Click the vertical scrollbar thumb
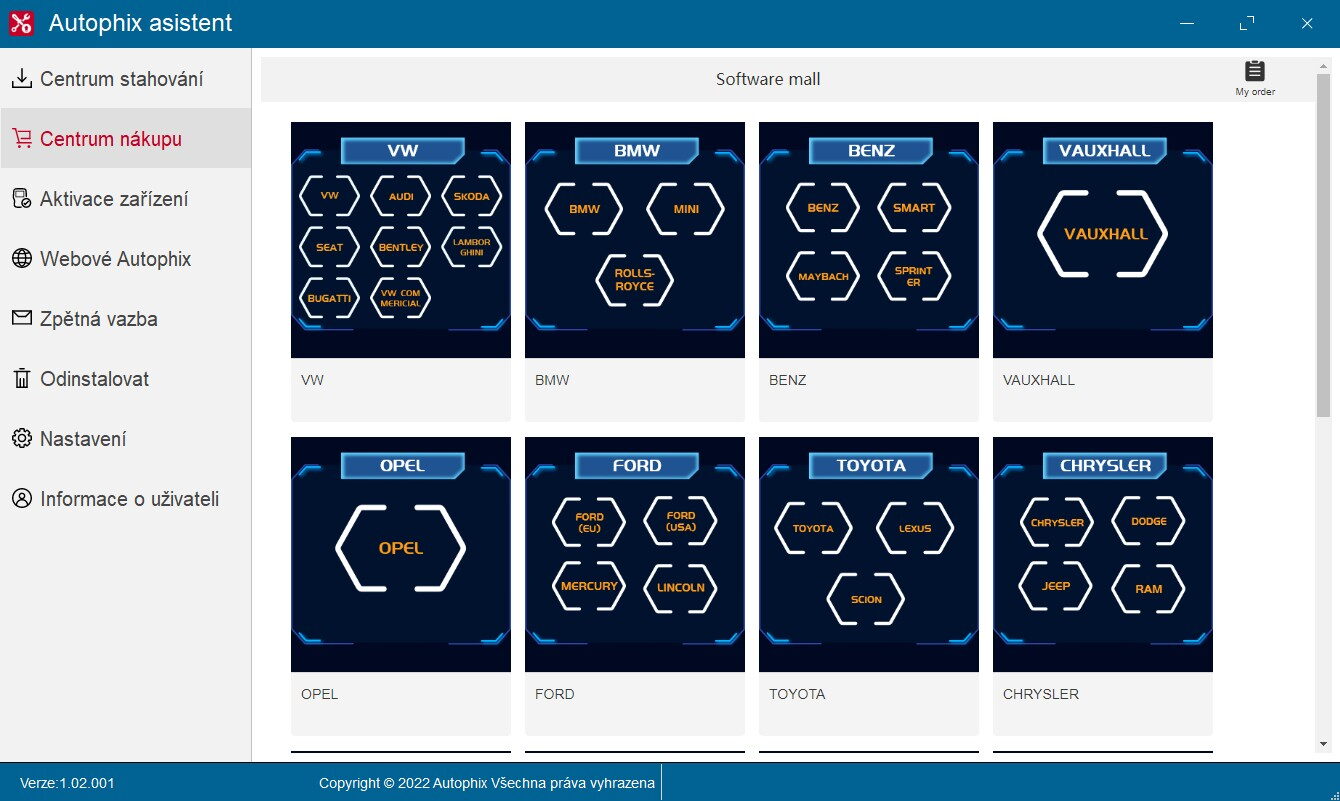This screenshot has height=801, width=1340. [1323, 245]
